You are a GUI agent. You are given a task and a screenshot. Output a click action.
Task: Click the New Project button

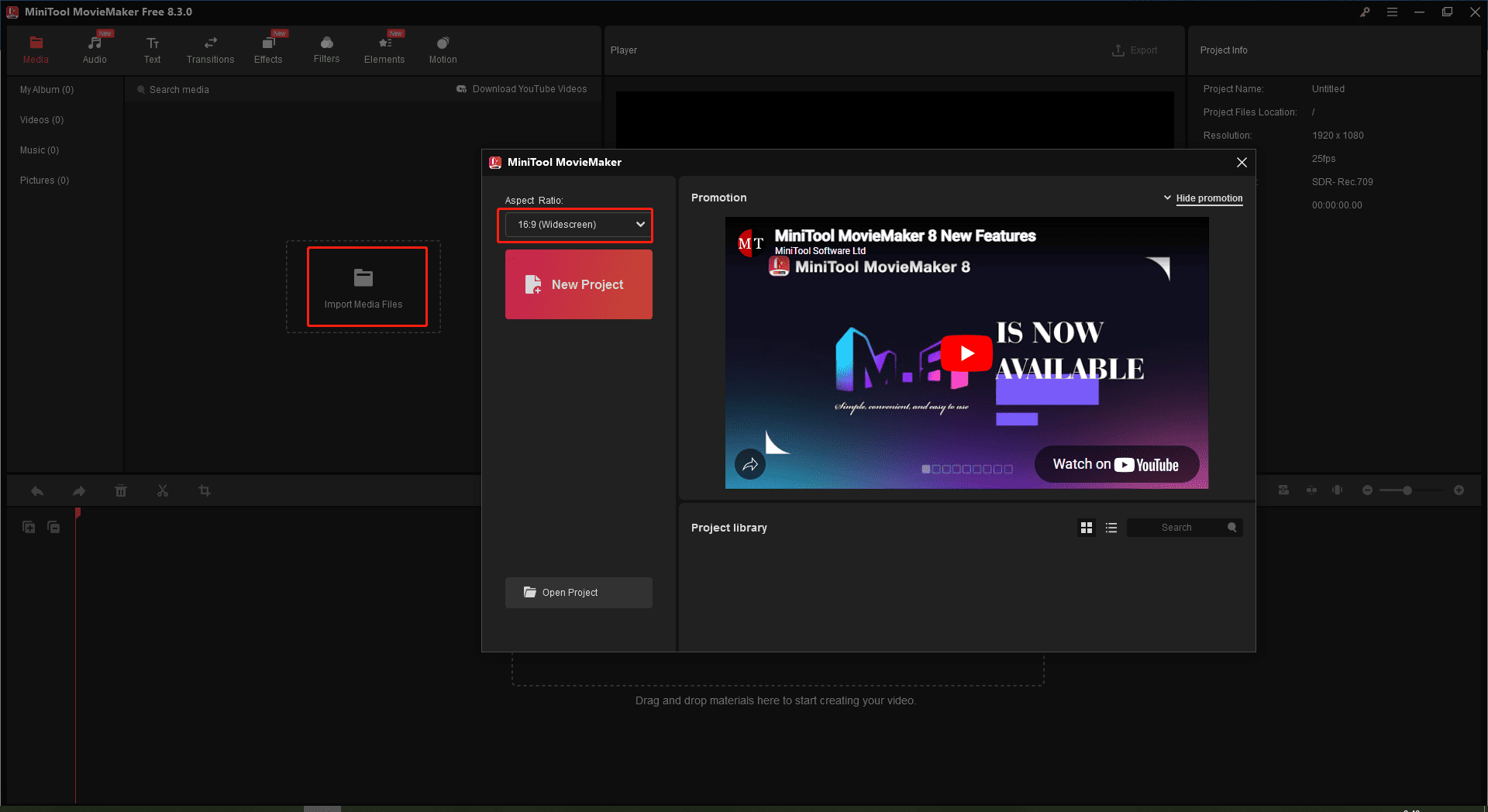(x=579, y=284)
